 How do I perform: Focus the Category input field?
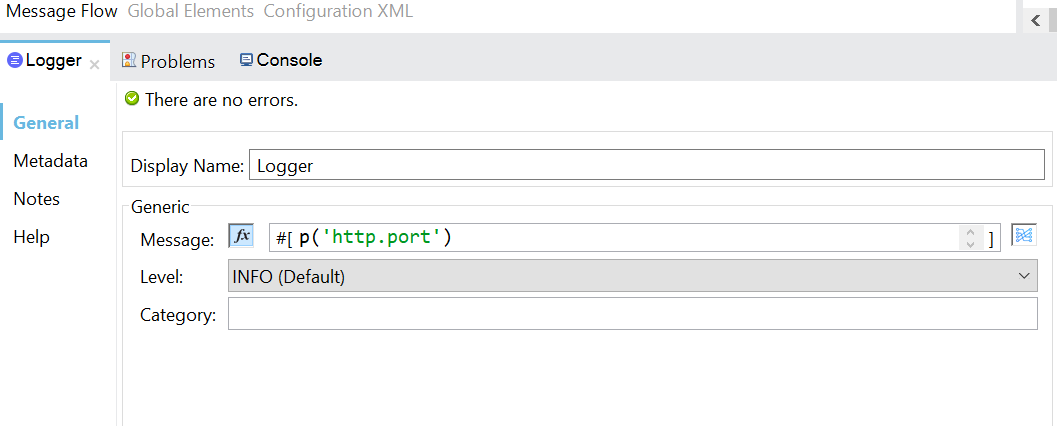tap(632, 315)
